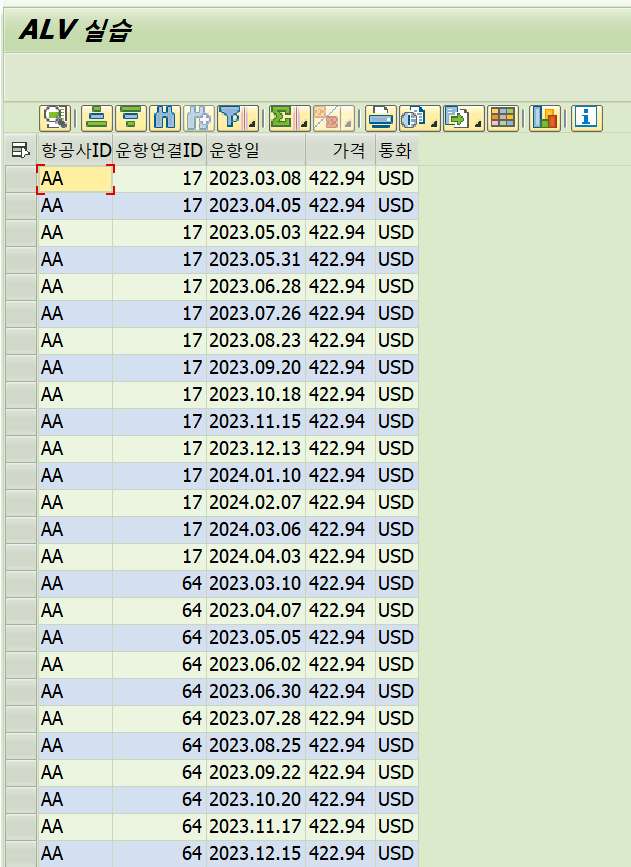Image resolution: width=631 pixels, height=867 pixels.
Task: Click date cell 2023.08.23
Action: pos(255,341)
